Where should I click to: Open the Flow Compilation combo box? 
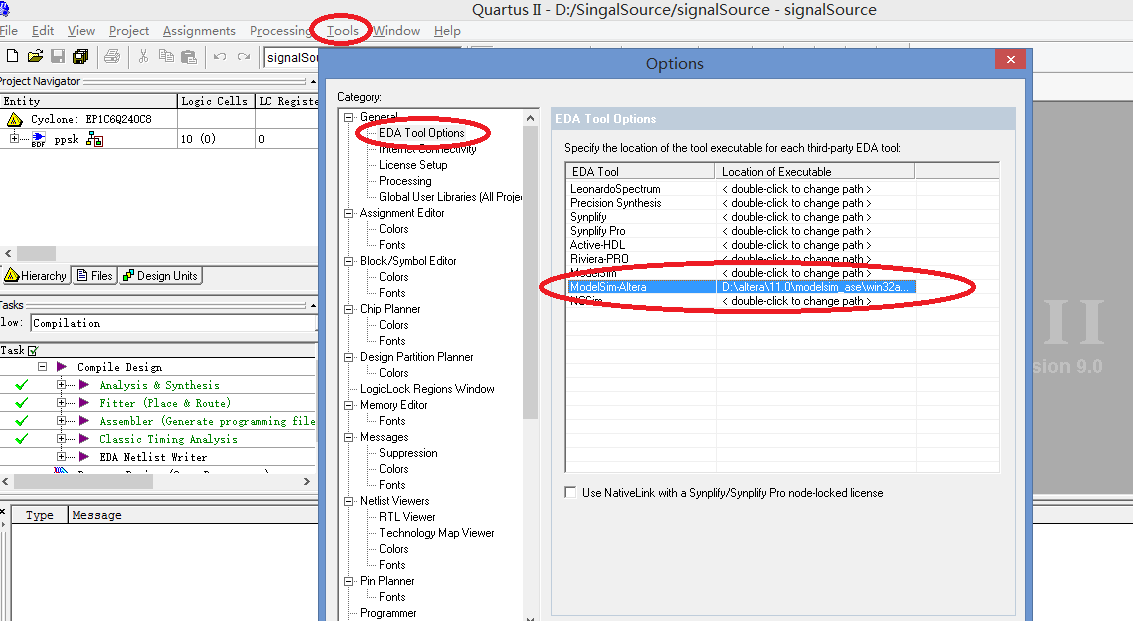click(173, 323)
